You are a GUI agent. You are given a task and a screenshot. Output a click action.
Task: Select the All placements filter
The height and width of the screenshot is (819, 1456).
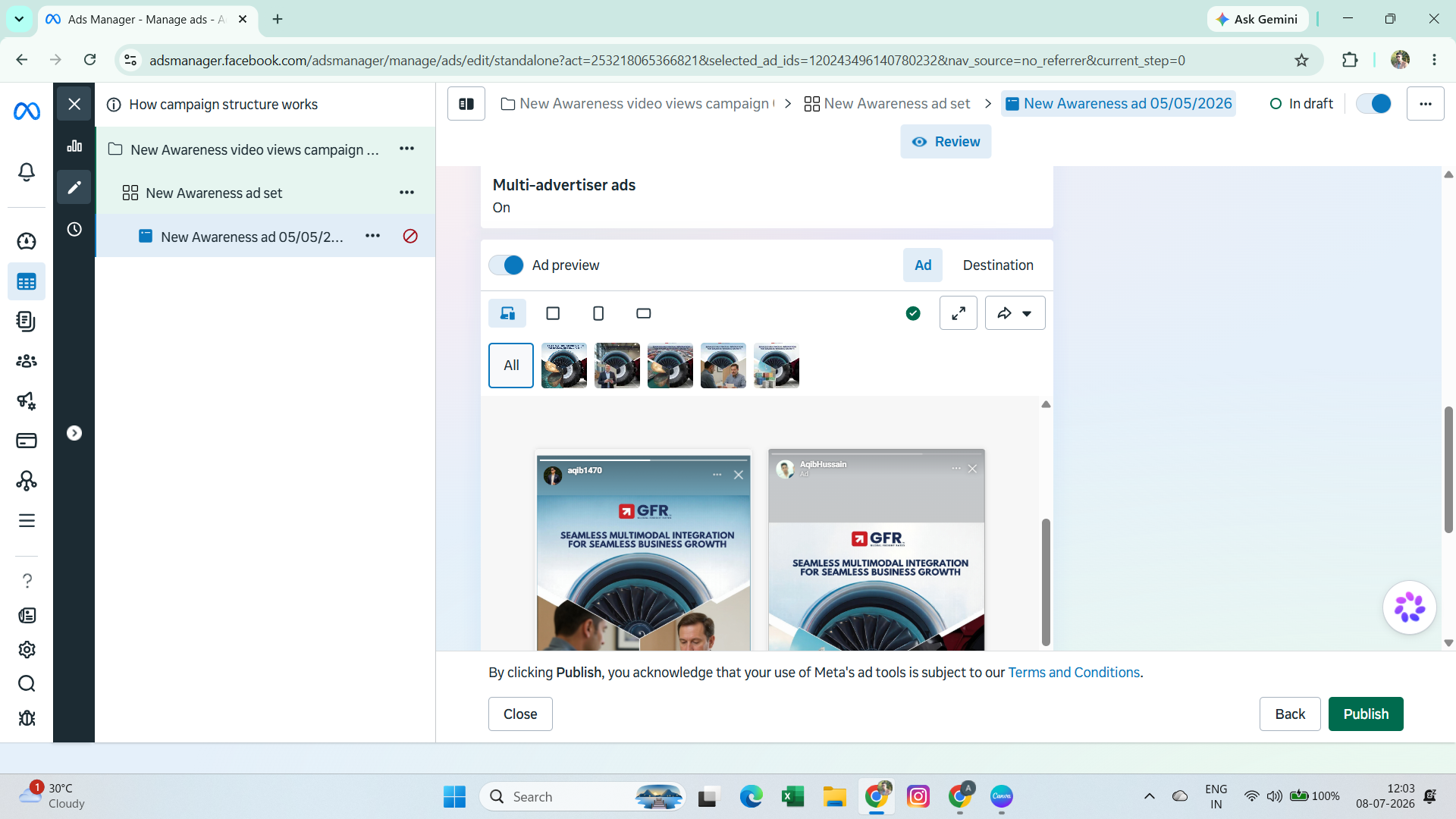(x=511, y=366)
